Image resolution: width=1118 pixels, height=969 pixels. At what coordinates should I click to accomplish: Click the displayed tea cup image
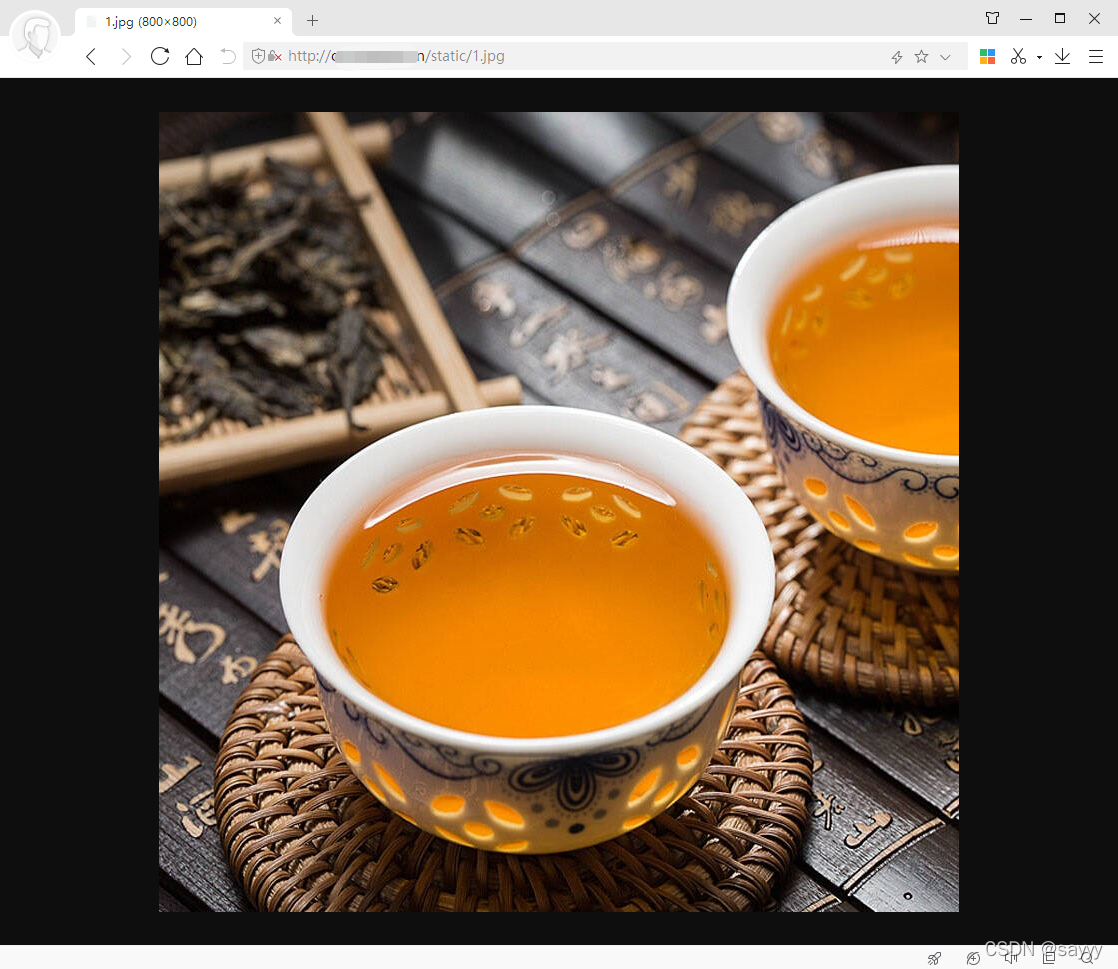tap(558, 512)
